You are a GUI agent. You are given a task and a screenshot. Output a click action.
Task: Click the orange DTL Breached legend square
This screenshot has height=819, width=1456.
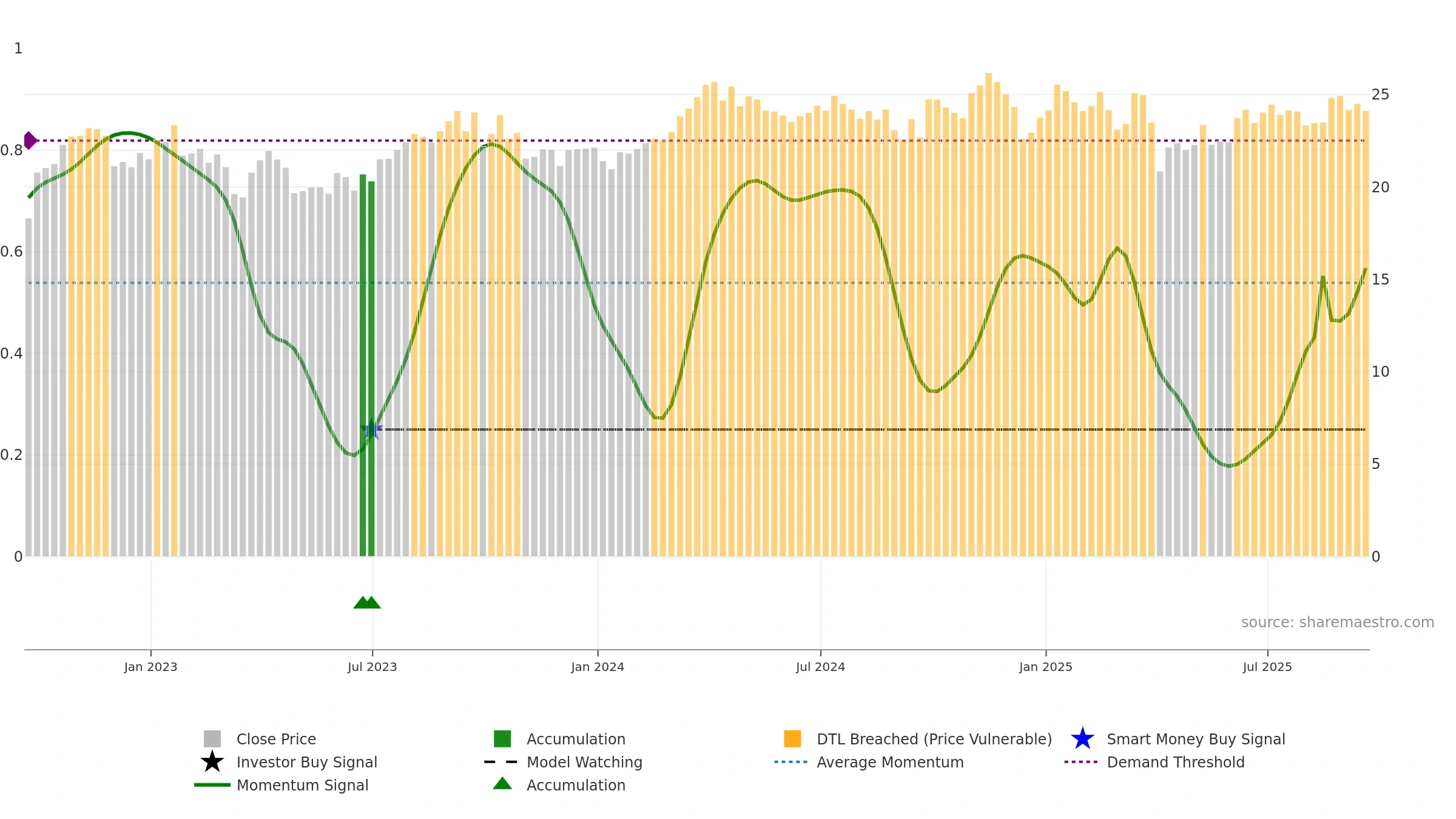792,738
